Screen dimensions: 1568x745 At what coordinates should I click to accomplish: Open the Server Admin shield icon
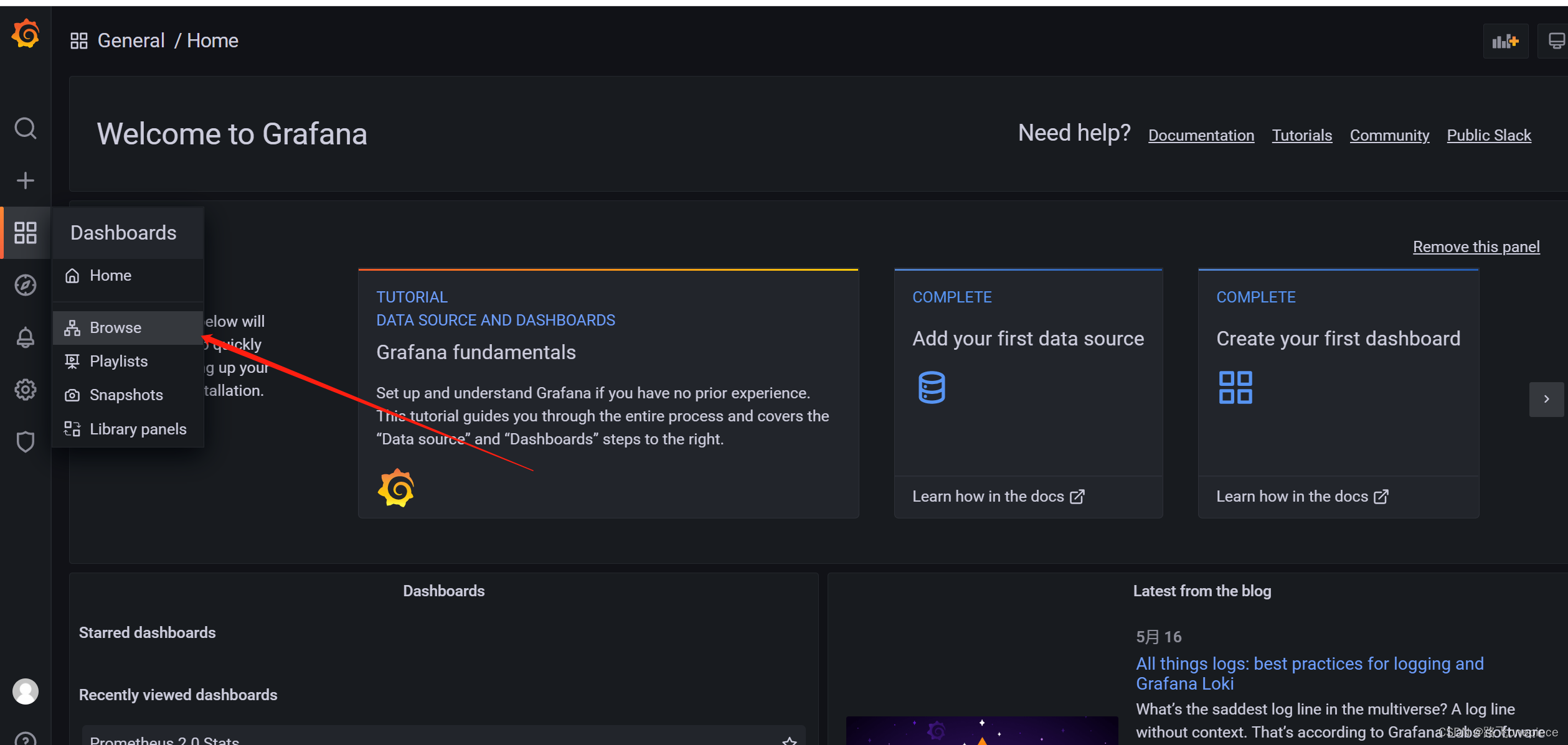[26, 442]
